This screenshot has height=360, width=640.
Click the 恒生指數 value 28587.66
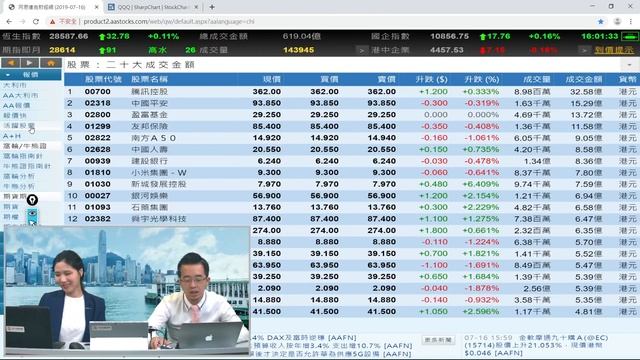coord(69,36)
